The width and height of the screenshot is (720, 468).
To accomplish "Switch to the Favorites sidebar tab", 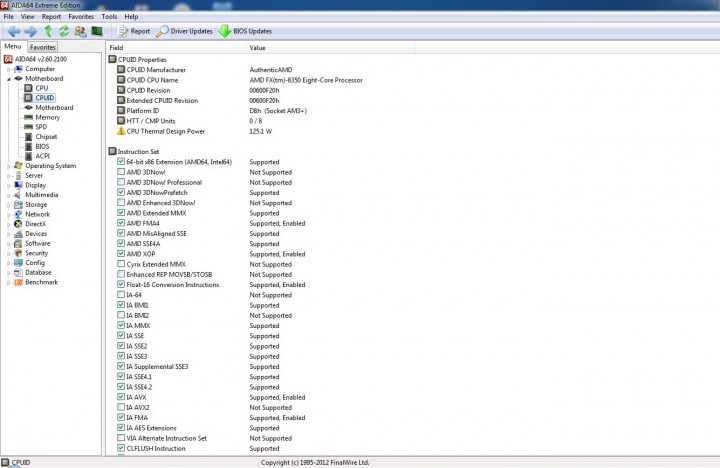I will [43, 47].
